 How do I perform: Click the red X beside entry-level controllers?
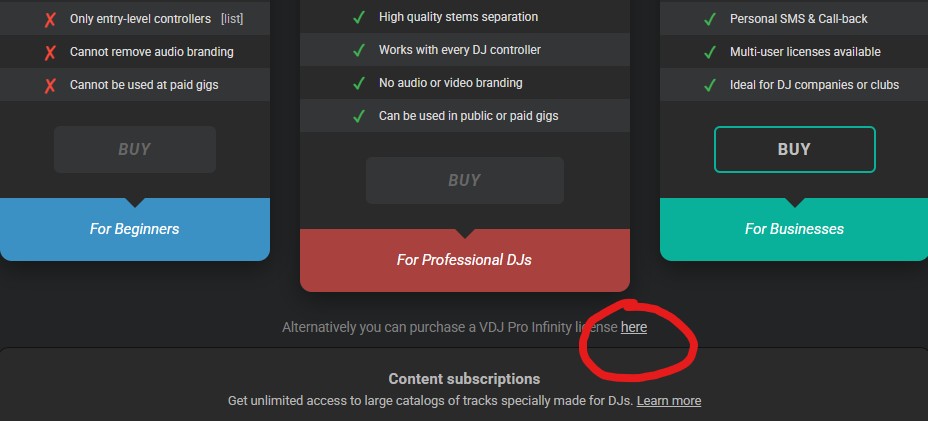pyautogui.click(x=49, y=19)
